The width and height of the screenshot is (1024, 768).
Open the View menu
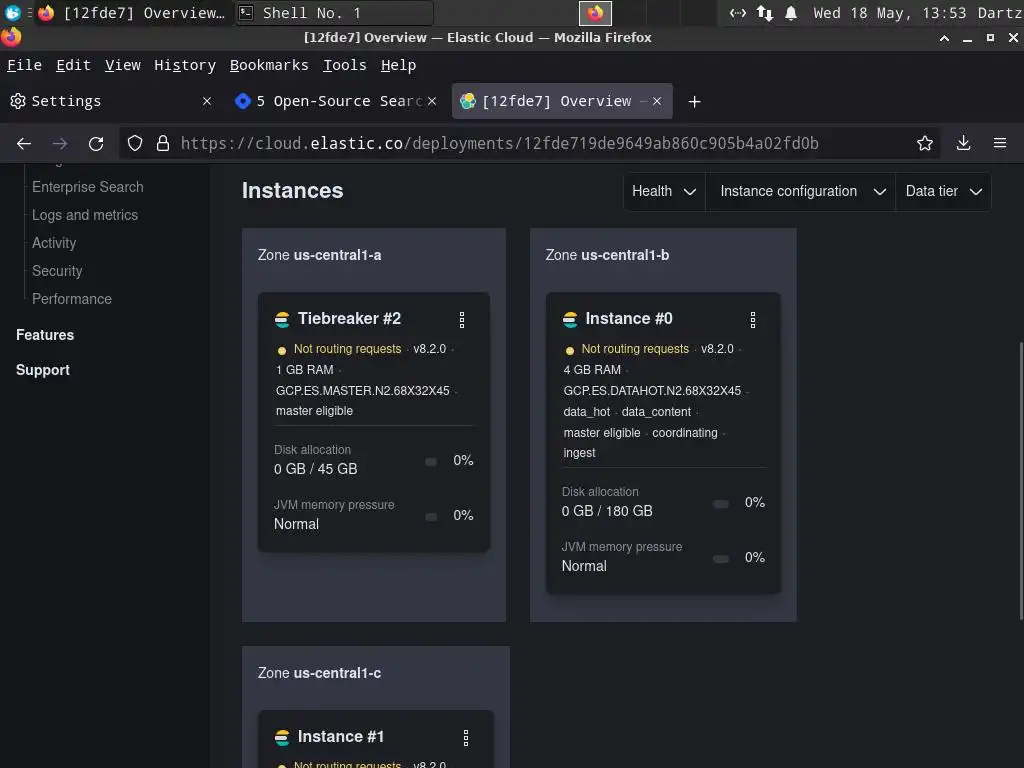coord(123,65)
